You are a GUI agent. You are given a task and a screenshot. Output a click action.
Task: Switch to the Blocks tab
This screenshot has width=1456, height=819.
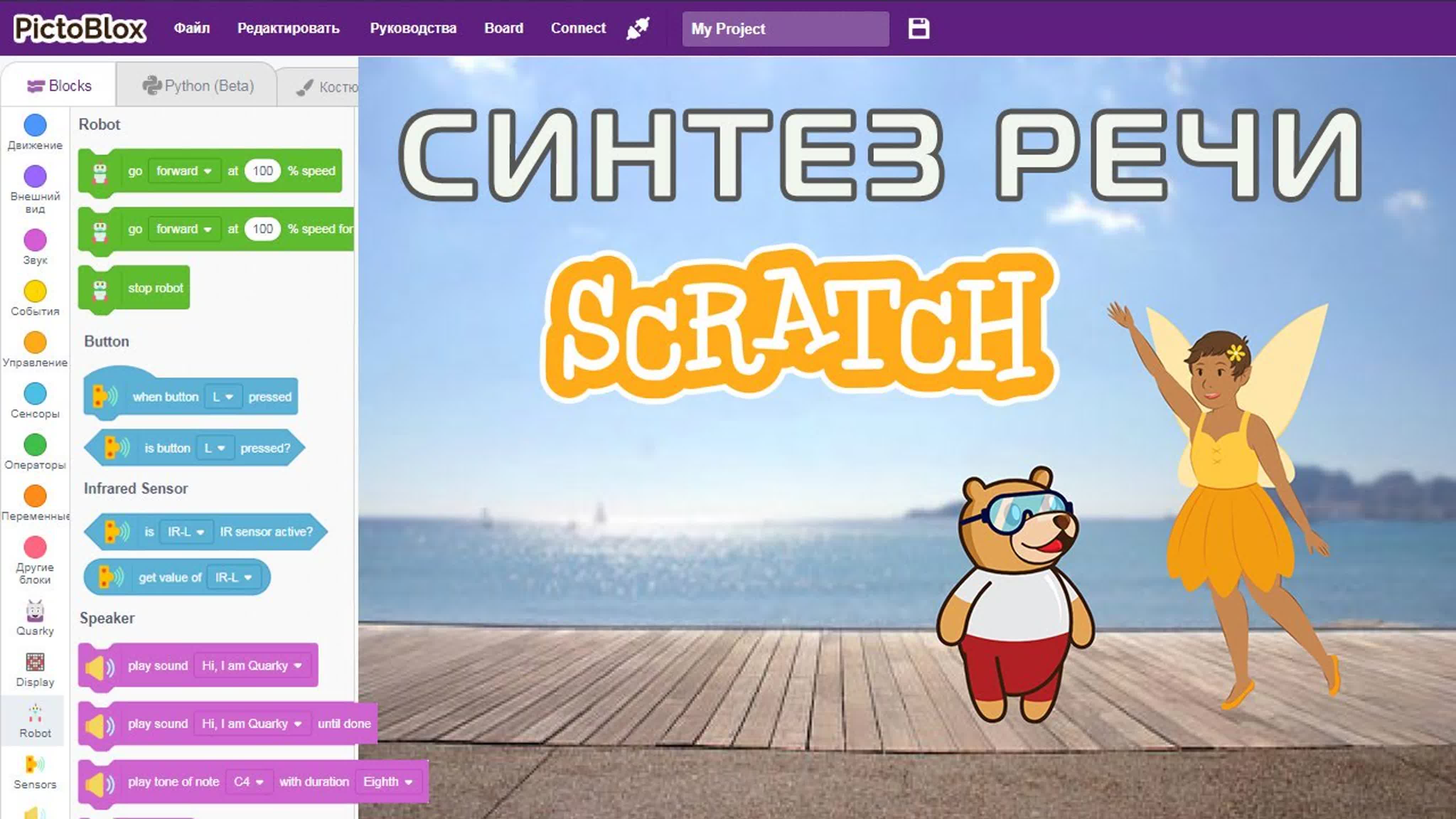click(59, 85)
